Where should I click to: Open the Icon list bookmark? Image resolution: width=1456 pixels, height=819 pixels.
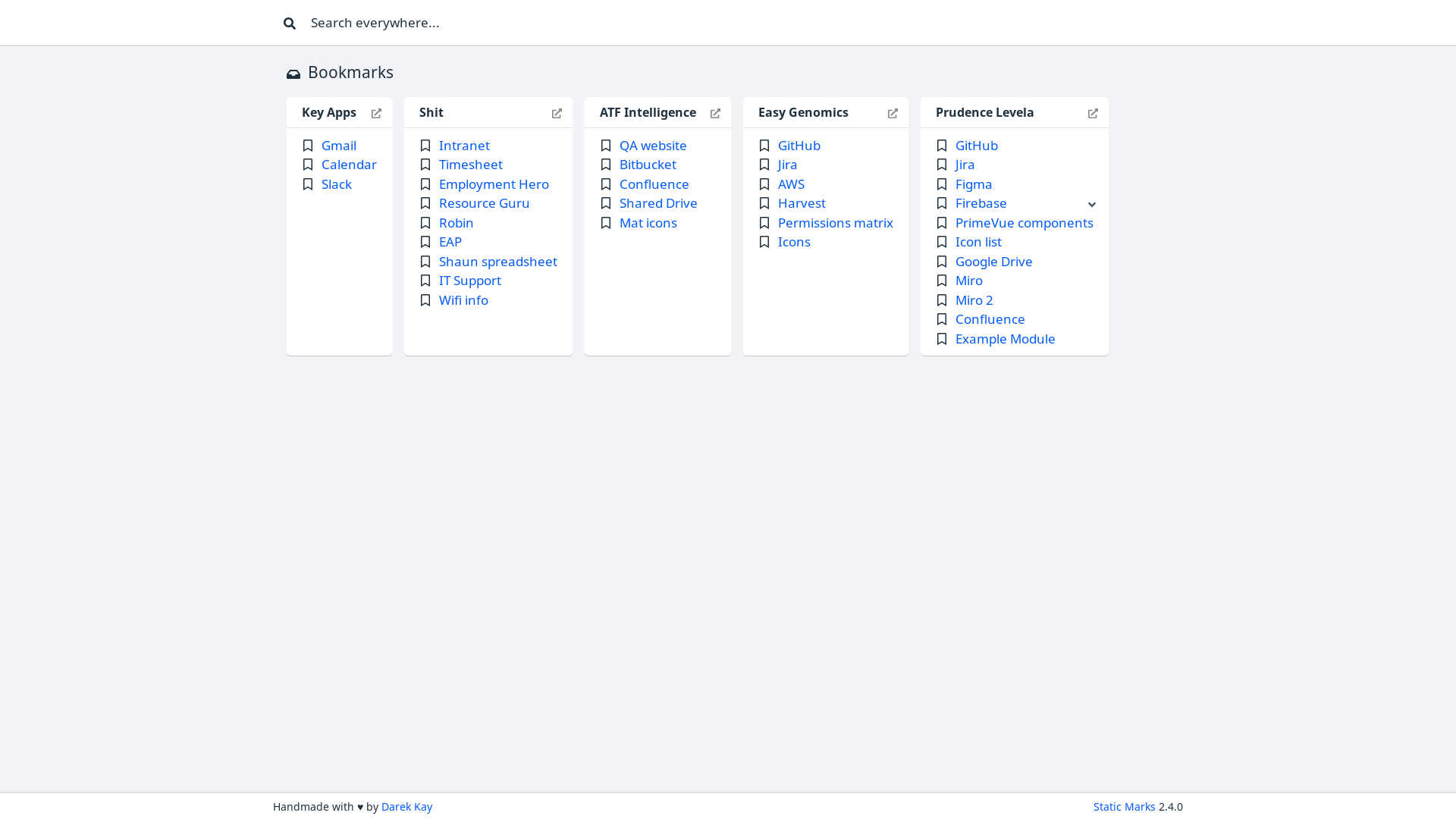[978, 242]
